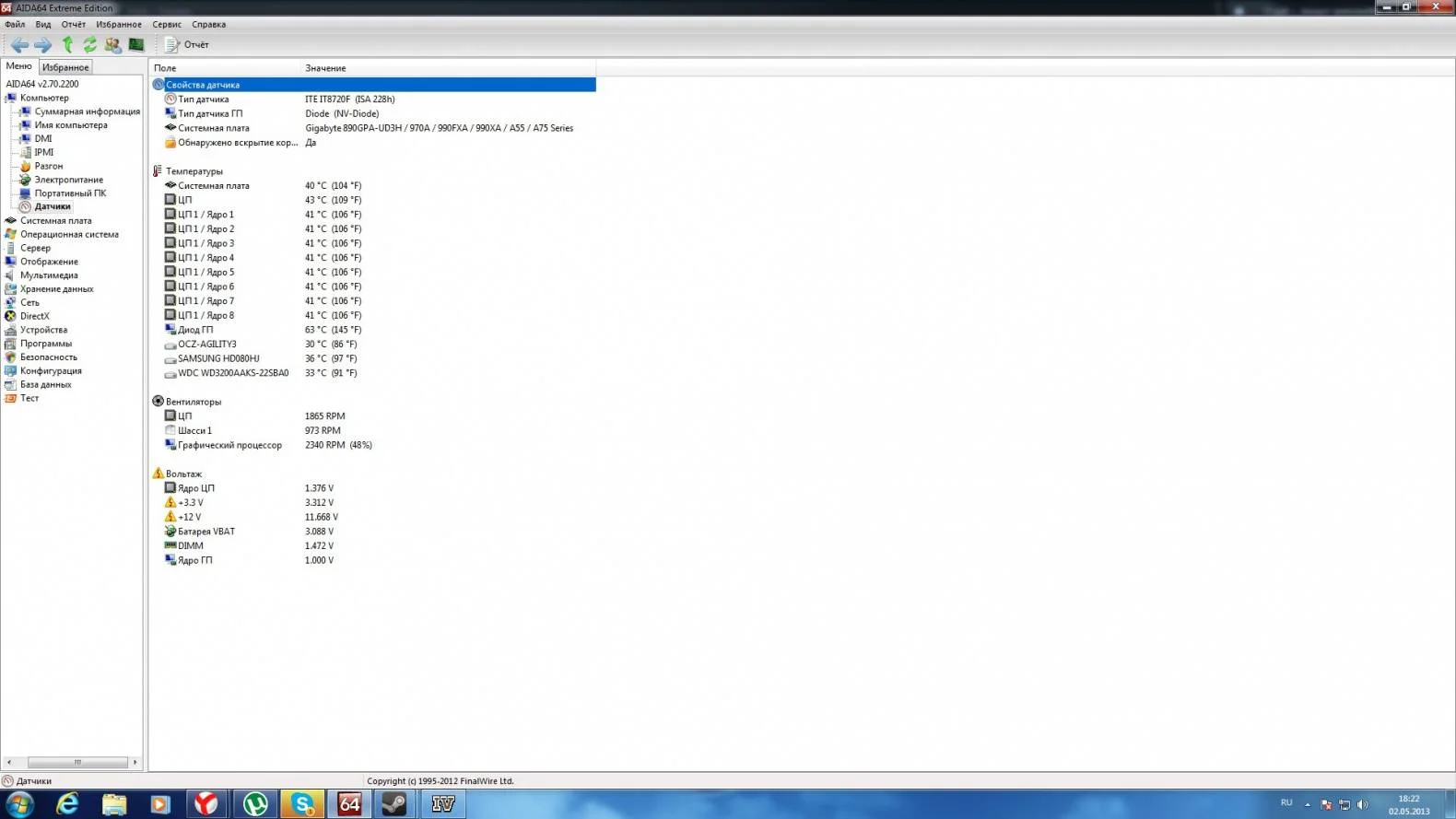Click the Сервер icon in the tree

coord(11,248)
